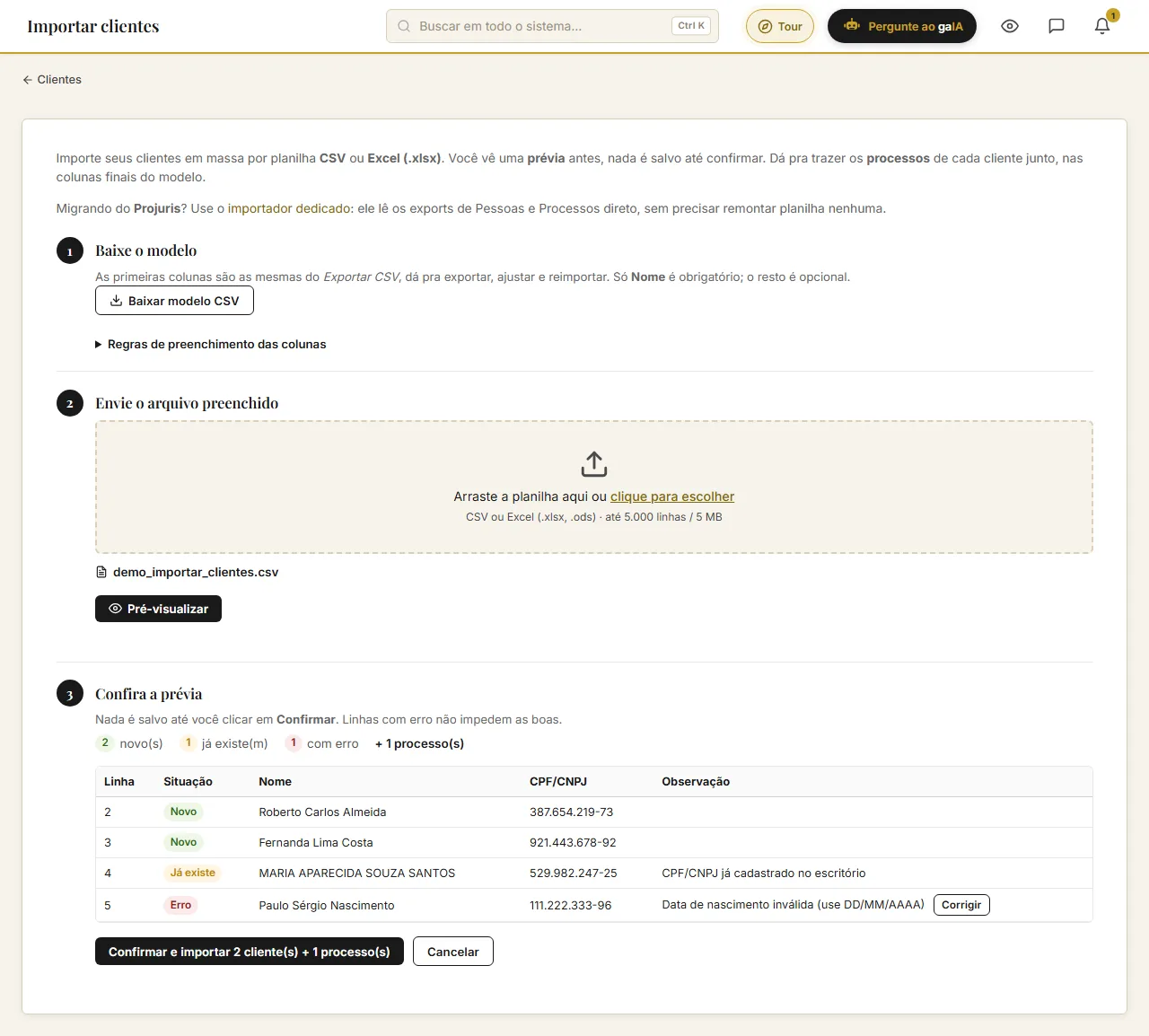Select Paulo Sérgio Nascimento name cell
1149x1036 pixels.
coord(327,906)
